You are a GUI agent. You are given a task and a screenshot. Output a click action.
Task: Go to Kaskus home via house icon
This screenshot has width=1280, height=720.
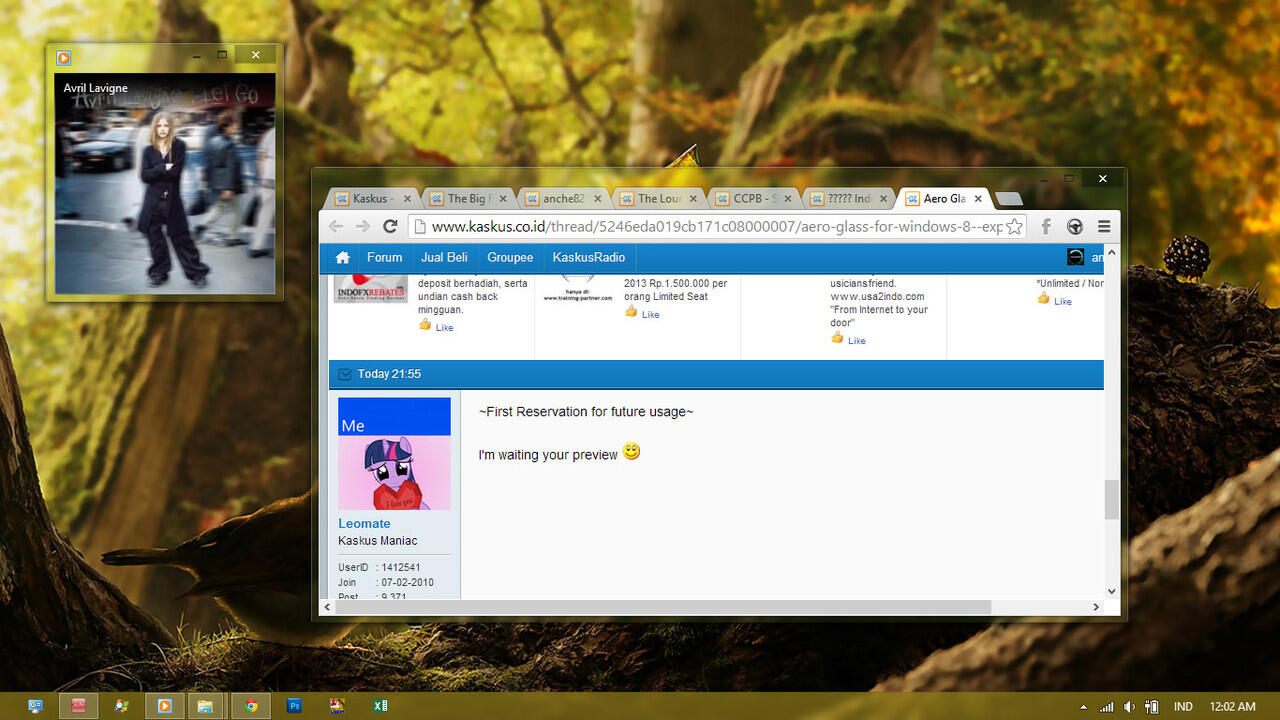(x=342, y=258)
